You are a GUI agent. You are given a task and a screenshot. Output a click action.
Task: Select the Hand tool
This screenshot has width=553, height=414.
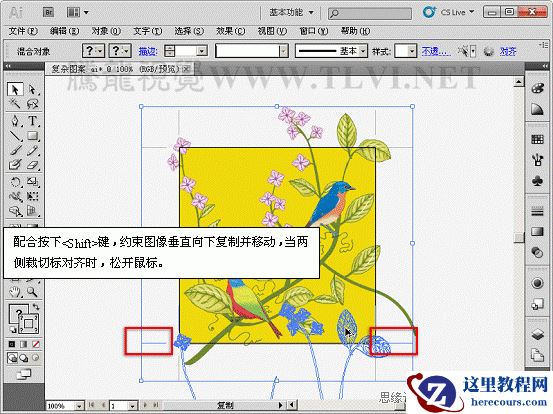(x=15, y=292)
